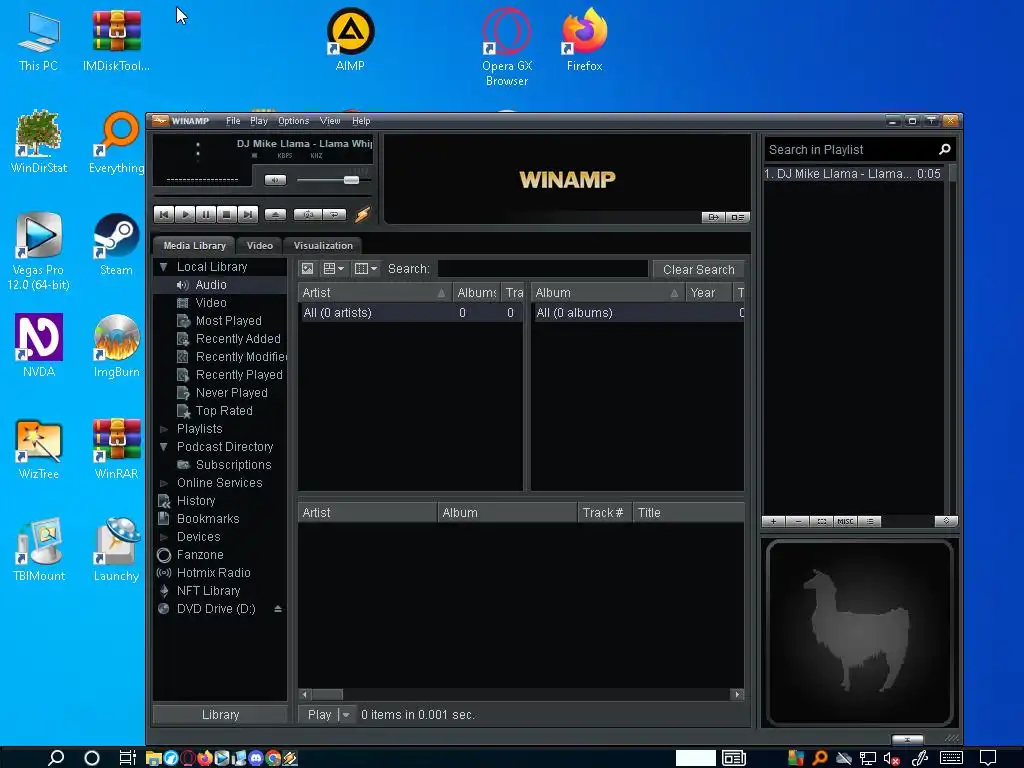Click the orange Winamp lightning bolt icon
Screen dimensions: 1024x768
coord(362,214)
